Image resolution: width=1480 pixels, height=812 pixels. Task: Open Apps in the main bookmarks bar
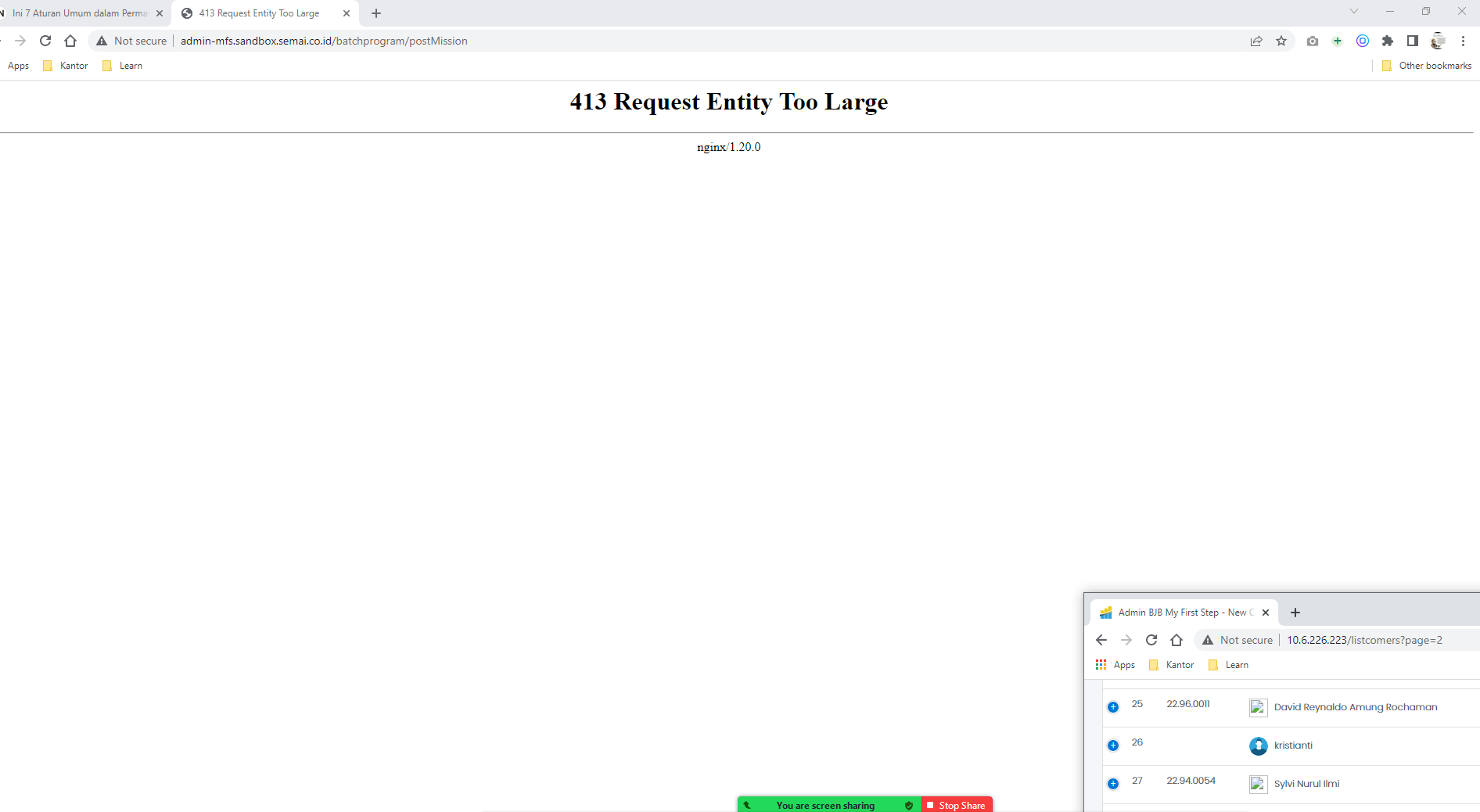click(18, 66)
